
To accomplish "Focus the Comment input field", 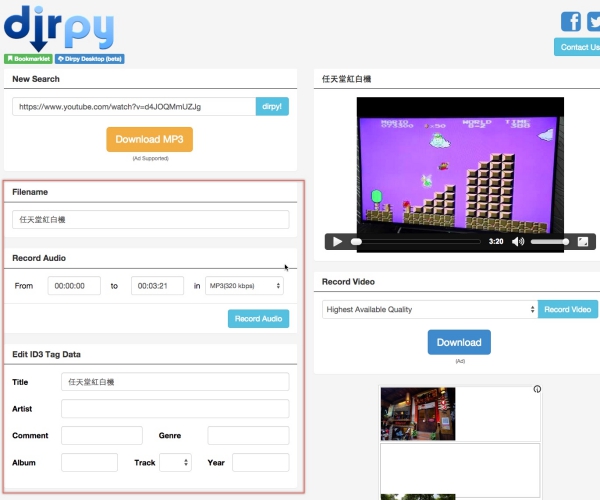I will click(102, 435).
